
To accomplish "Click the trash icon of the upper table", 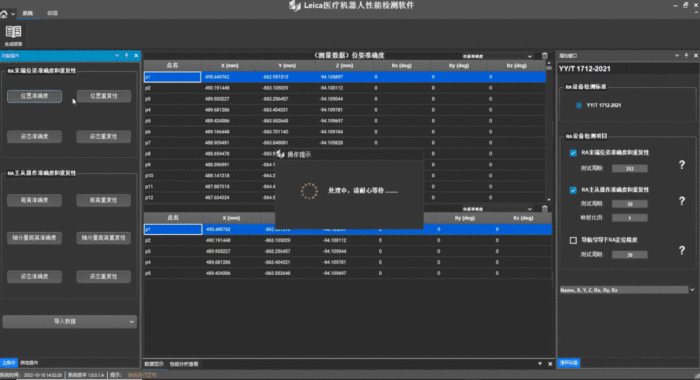I will pyautogui.click(x=545, y=56).
